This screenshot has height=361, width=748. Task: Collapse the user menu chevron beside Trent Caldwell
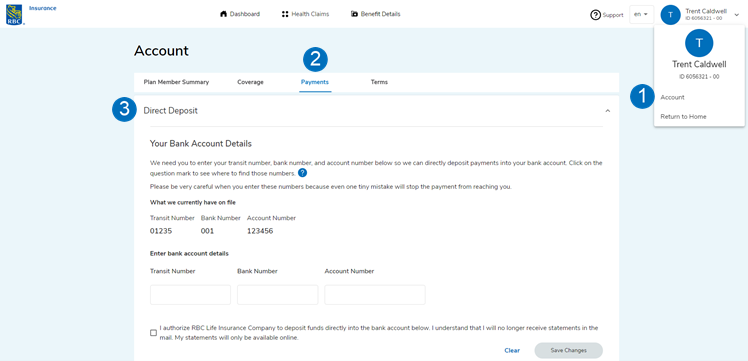coord(736,15)
